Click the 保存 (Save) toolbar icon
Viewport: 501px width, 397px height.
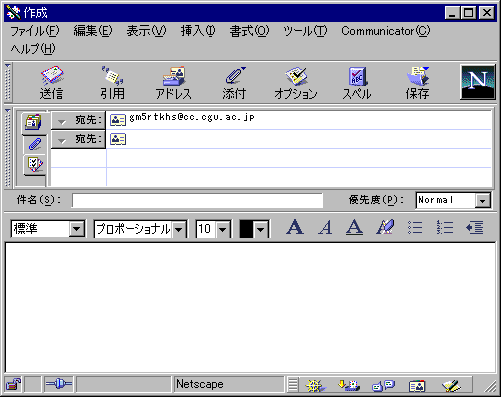(417, 82)
